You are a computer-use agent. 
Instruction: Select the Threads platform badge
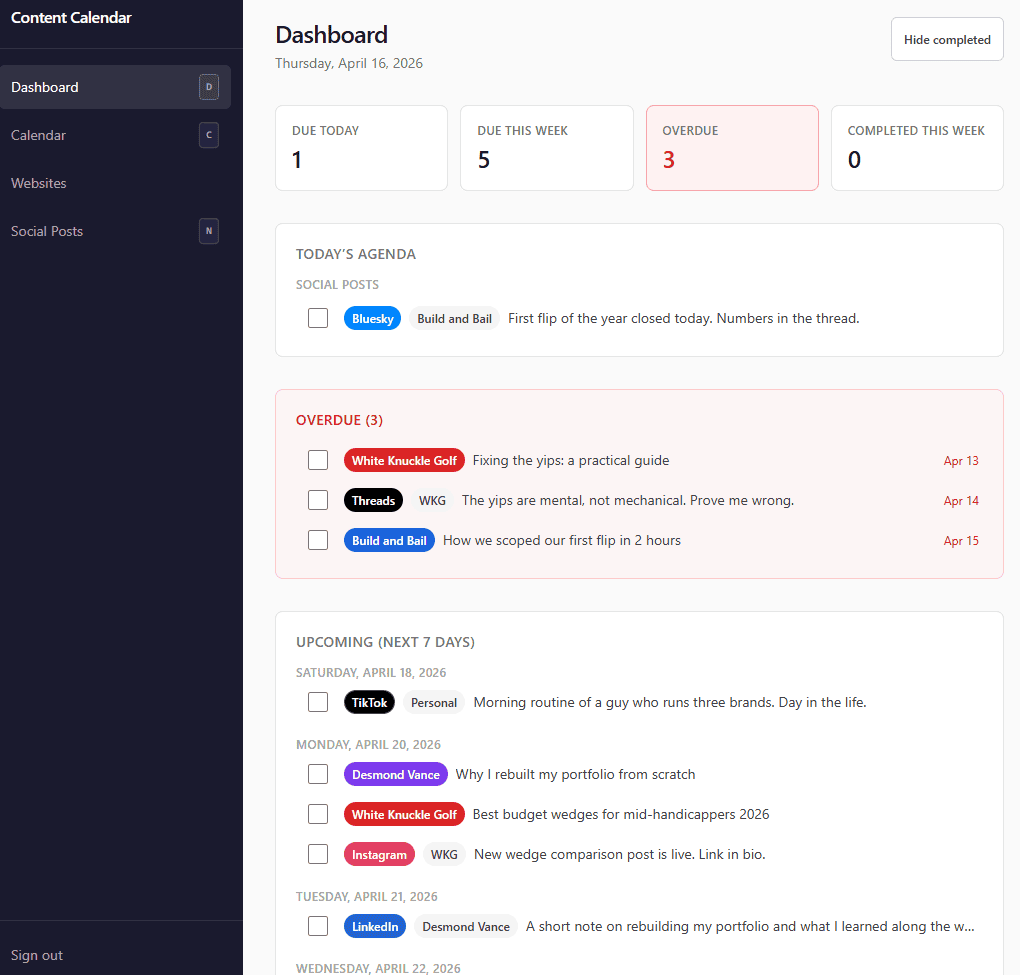pos(373,500)
